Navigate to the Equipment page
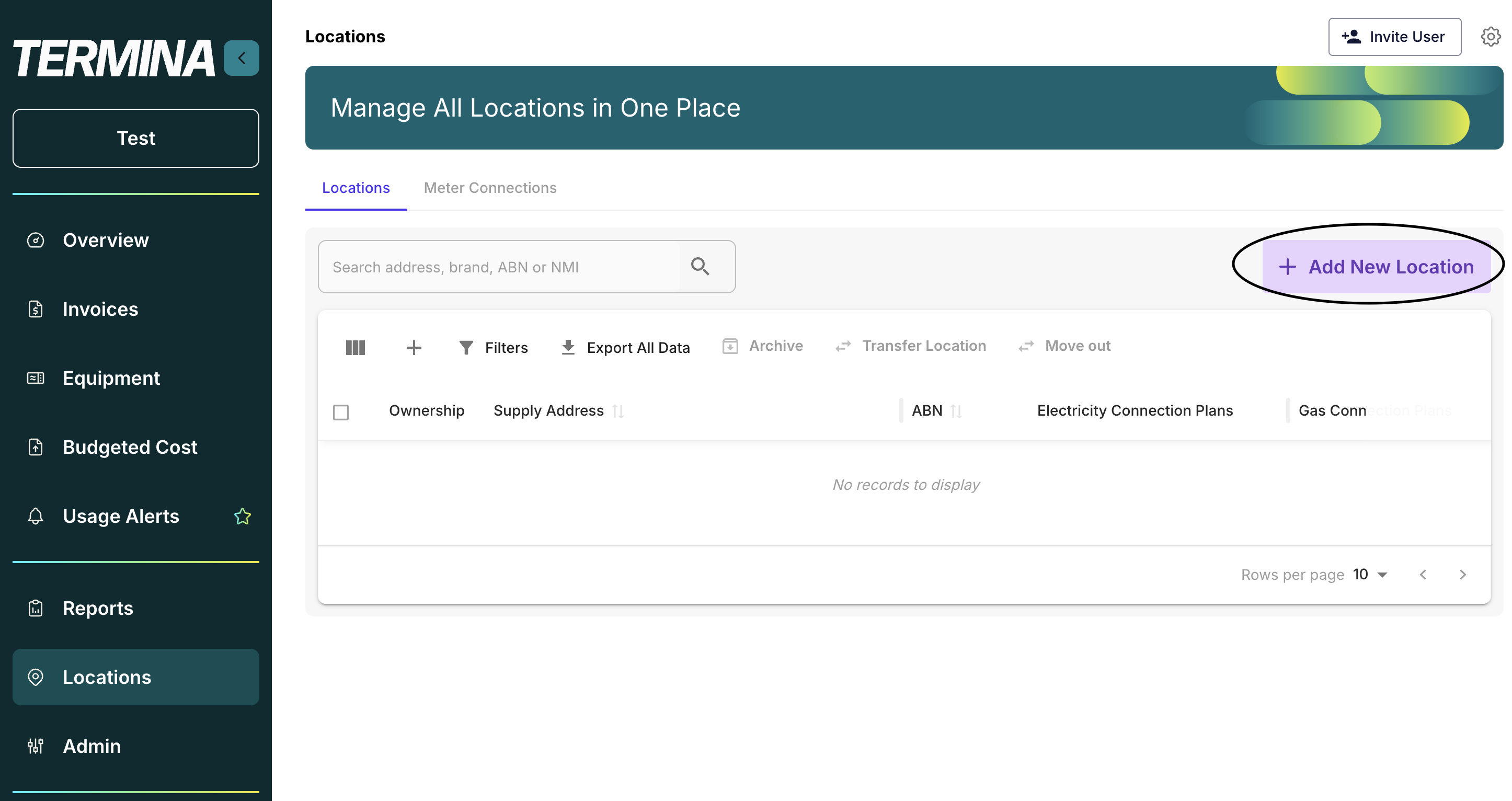Image resolution: width=1512 pixels, height=801 pixels. tap(135, 378)
